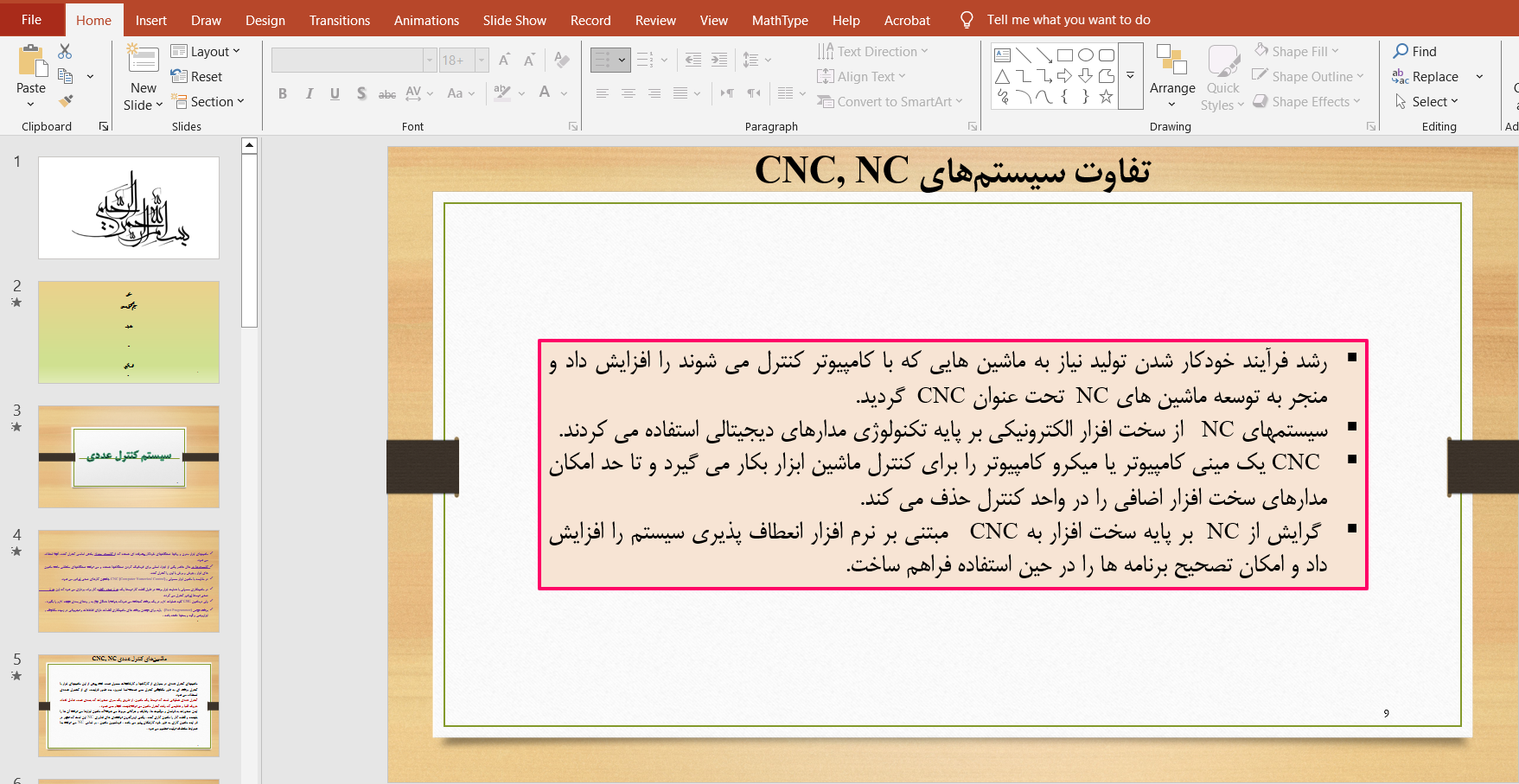Expand the Section dropdown menu
Viewport: 1519px width, 784px height.
(208, 102)
